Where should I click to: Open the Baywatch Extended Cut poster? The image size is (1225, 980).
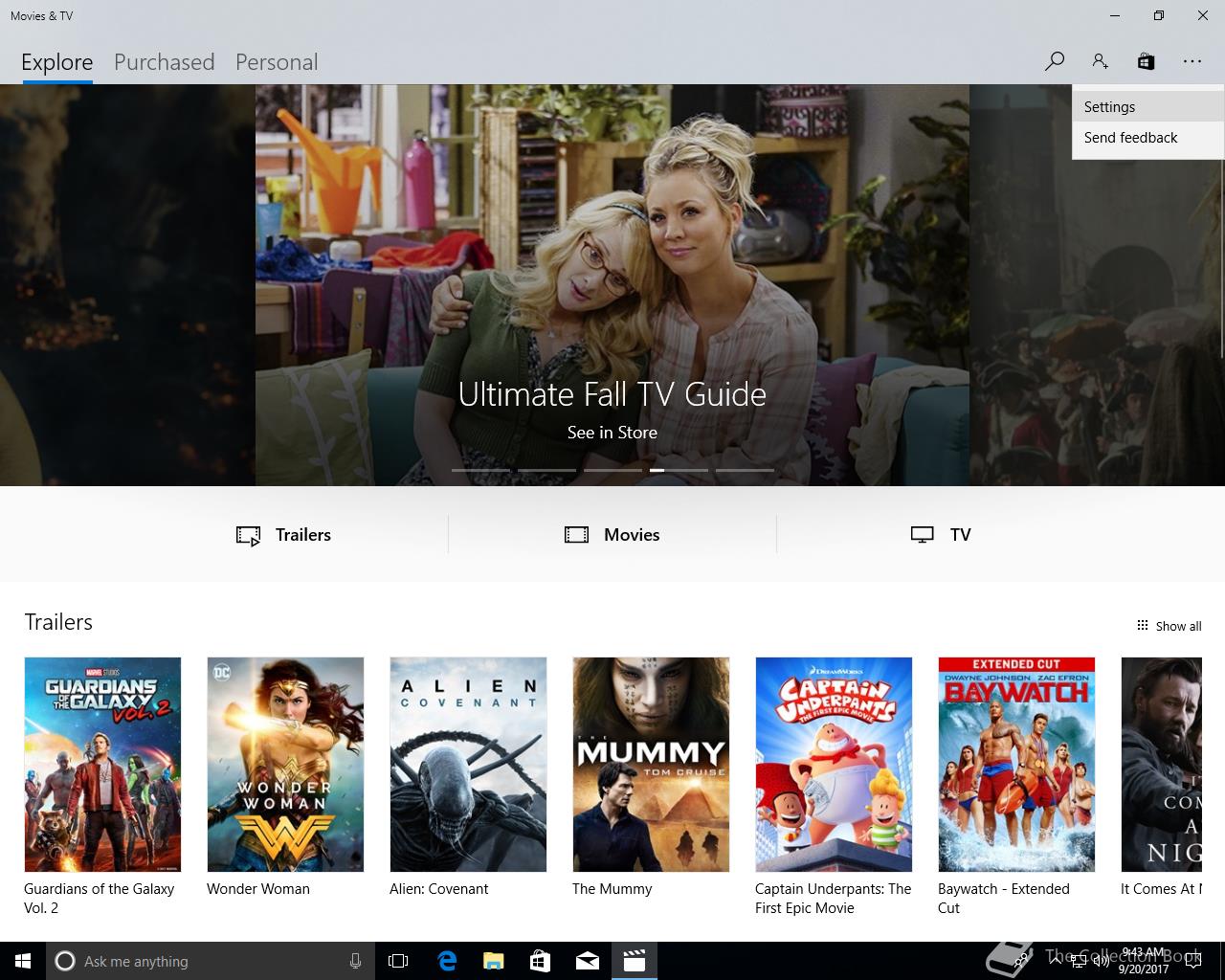(x=1016, y=764)
